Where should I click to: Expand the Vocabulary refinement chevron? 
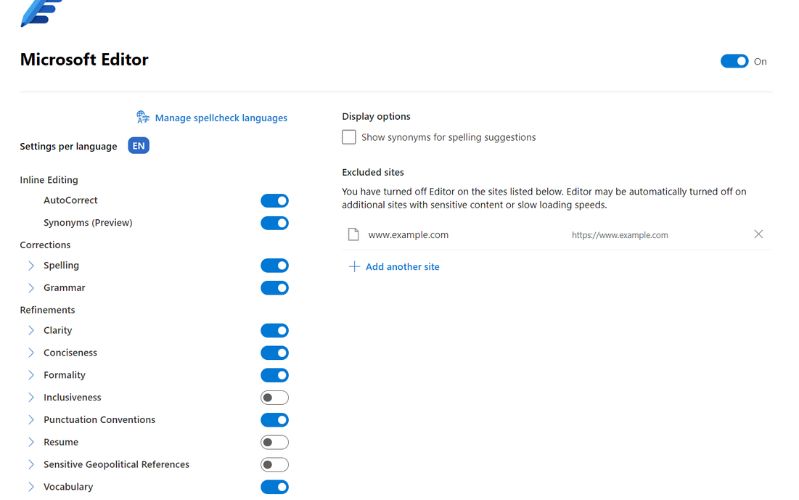[x=31, y=487]
